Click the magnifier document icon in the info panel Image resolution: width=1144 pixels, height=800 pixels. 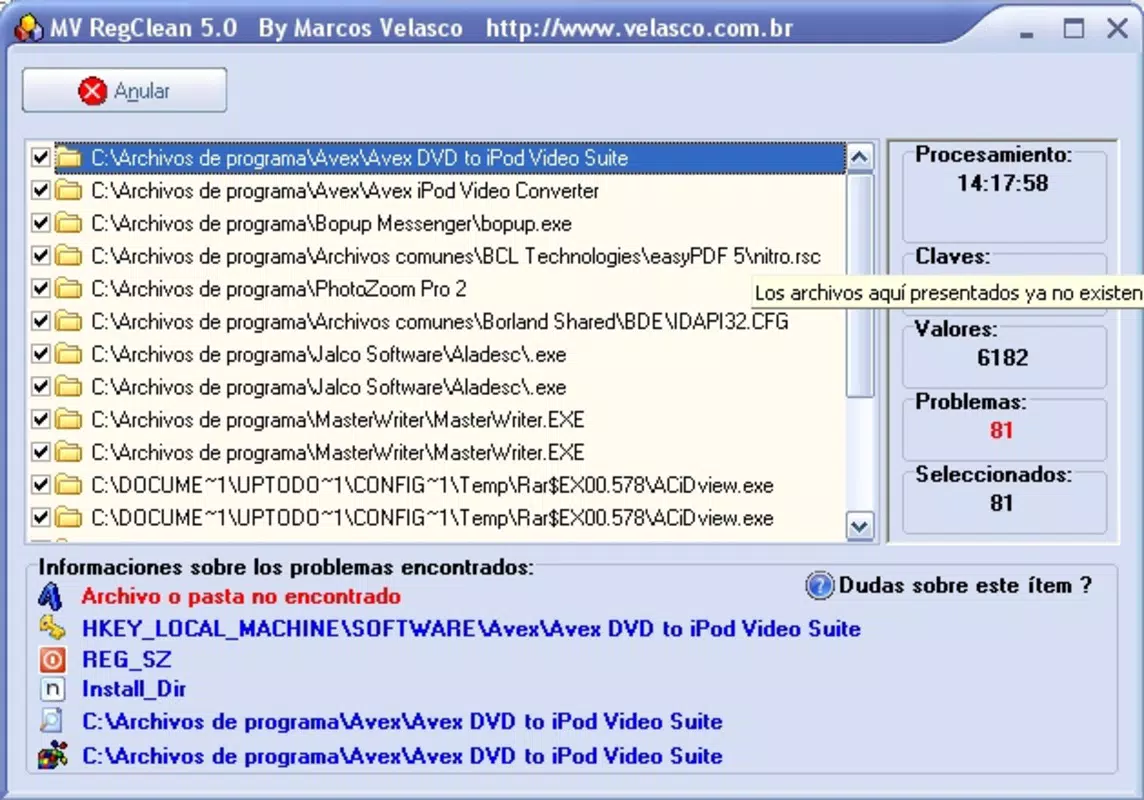click(x=52, y=721)
